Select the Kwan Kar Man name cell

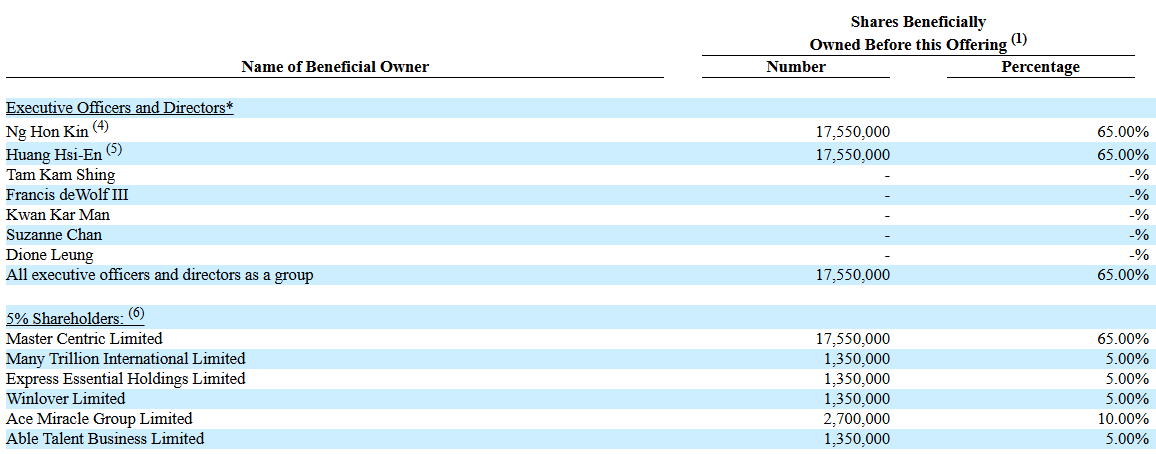58,215
